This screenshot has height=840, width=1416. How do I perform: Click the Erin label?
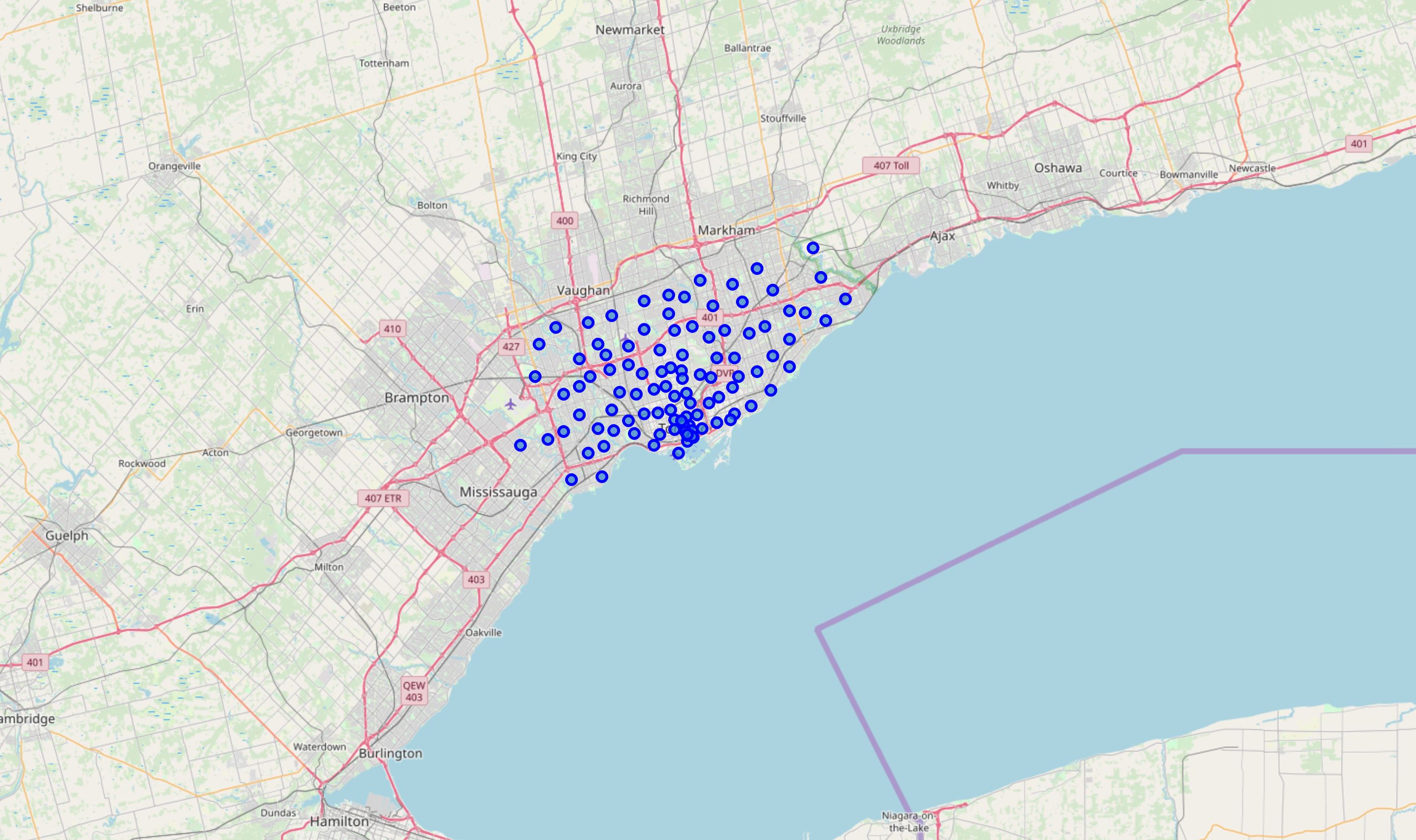click(195, 309)
